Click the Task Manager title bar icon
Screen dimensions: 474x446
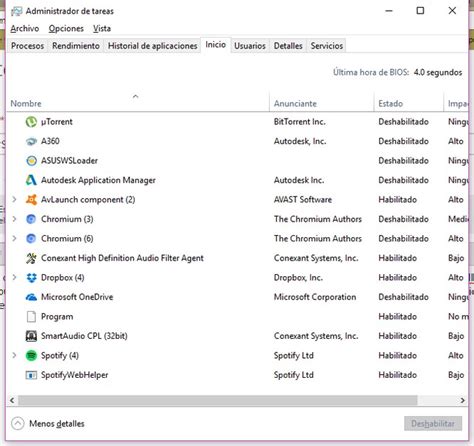coord(16,11)
